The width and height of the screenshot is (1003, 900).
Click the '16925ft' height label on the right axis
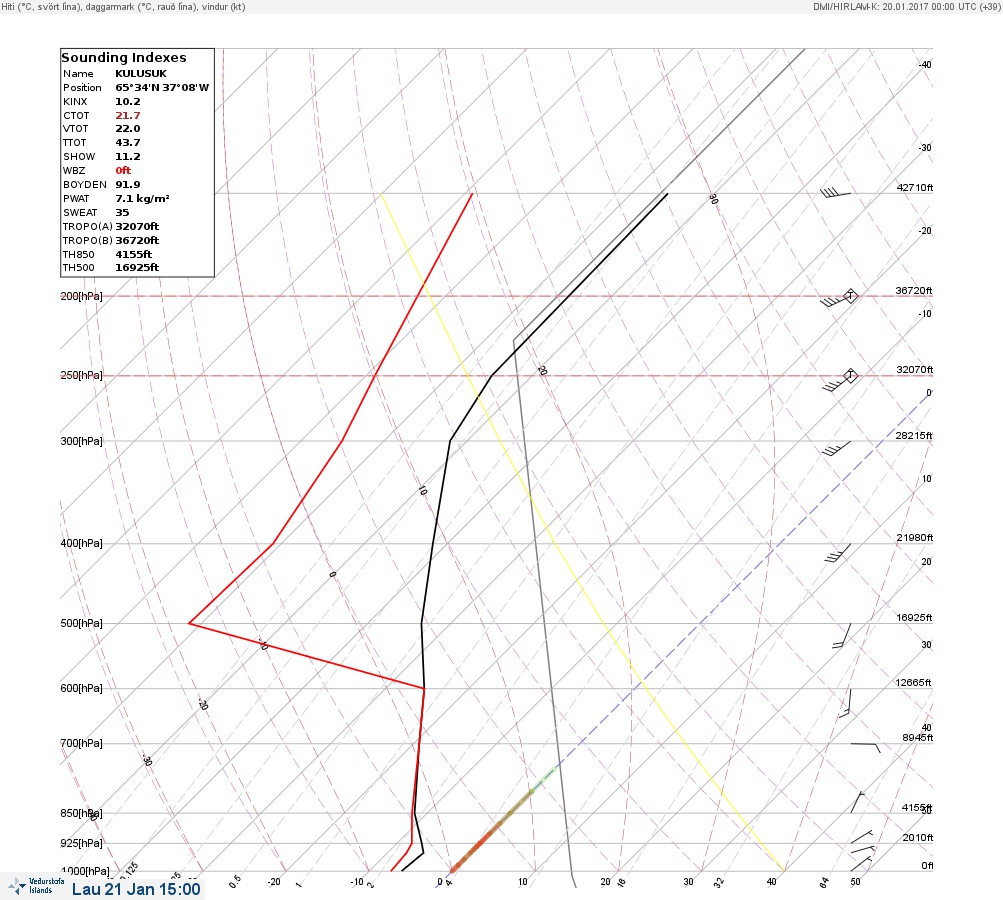pyautogui.click(x=914, y=617)
